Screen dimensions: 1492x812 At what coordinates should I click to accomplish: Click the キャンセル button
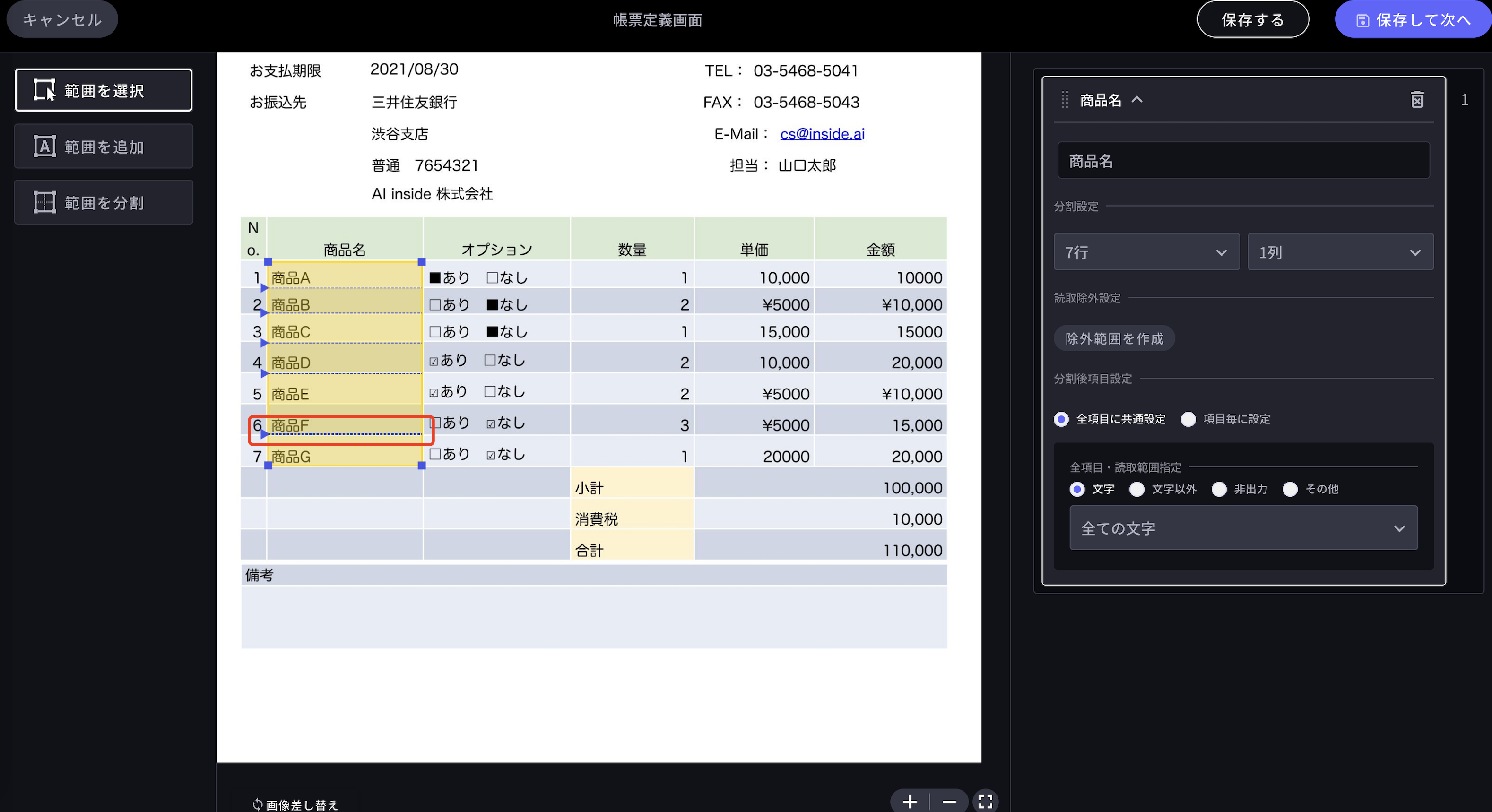click(x=62, y=20)
